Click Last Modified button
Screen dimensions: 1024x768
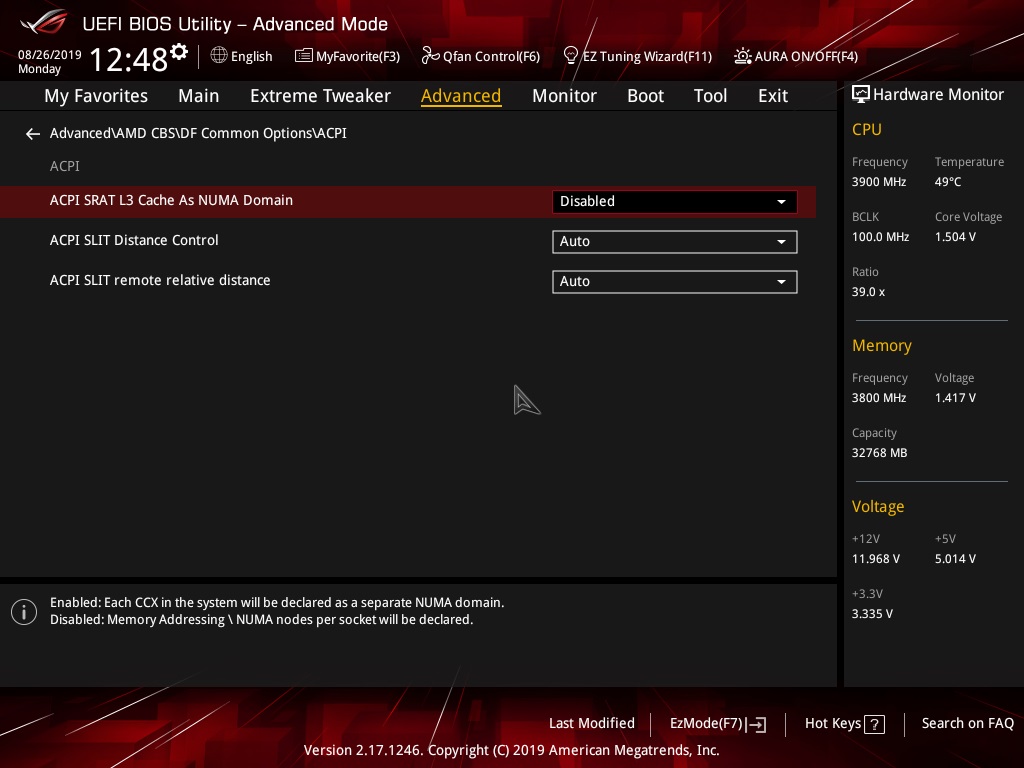(592, 724)
